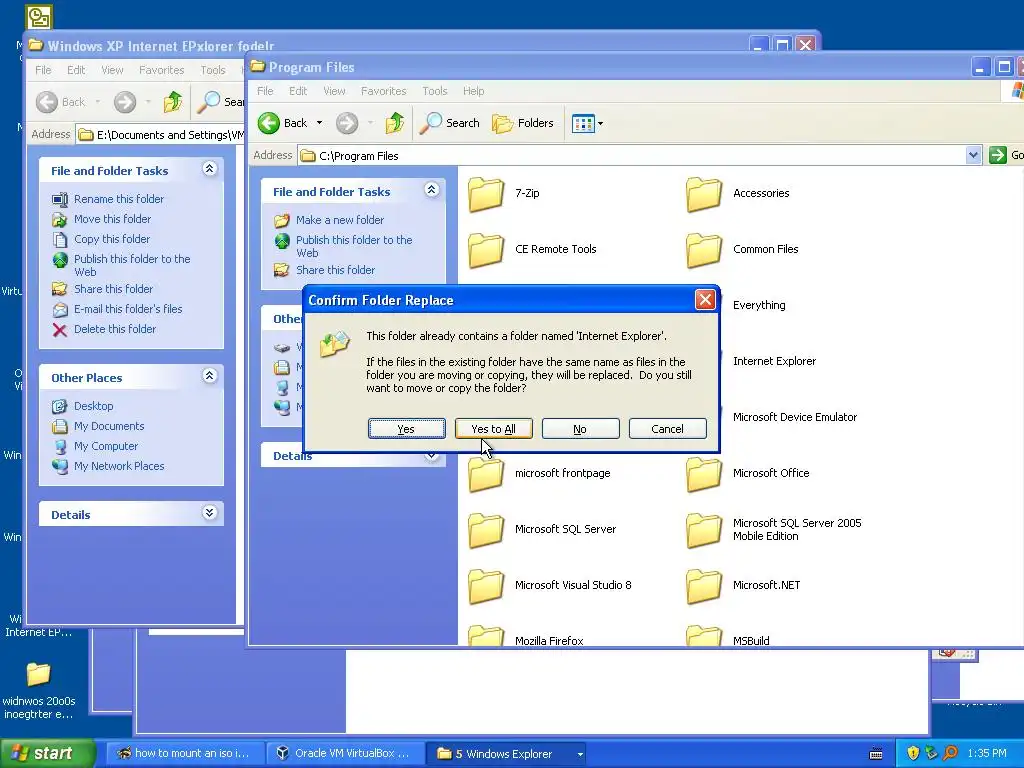Viewport: 1024px width, 768px height.
Task: Select the CE Remote Tools folder
Action: [x=532, y=249]
